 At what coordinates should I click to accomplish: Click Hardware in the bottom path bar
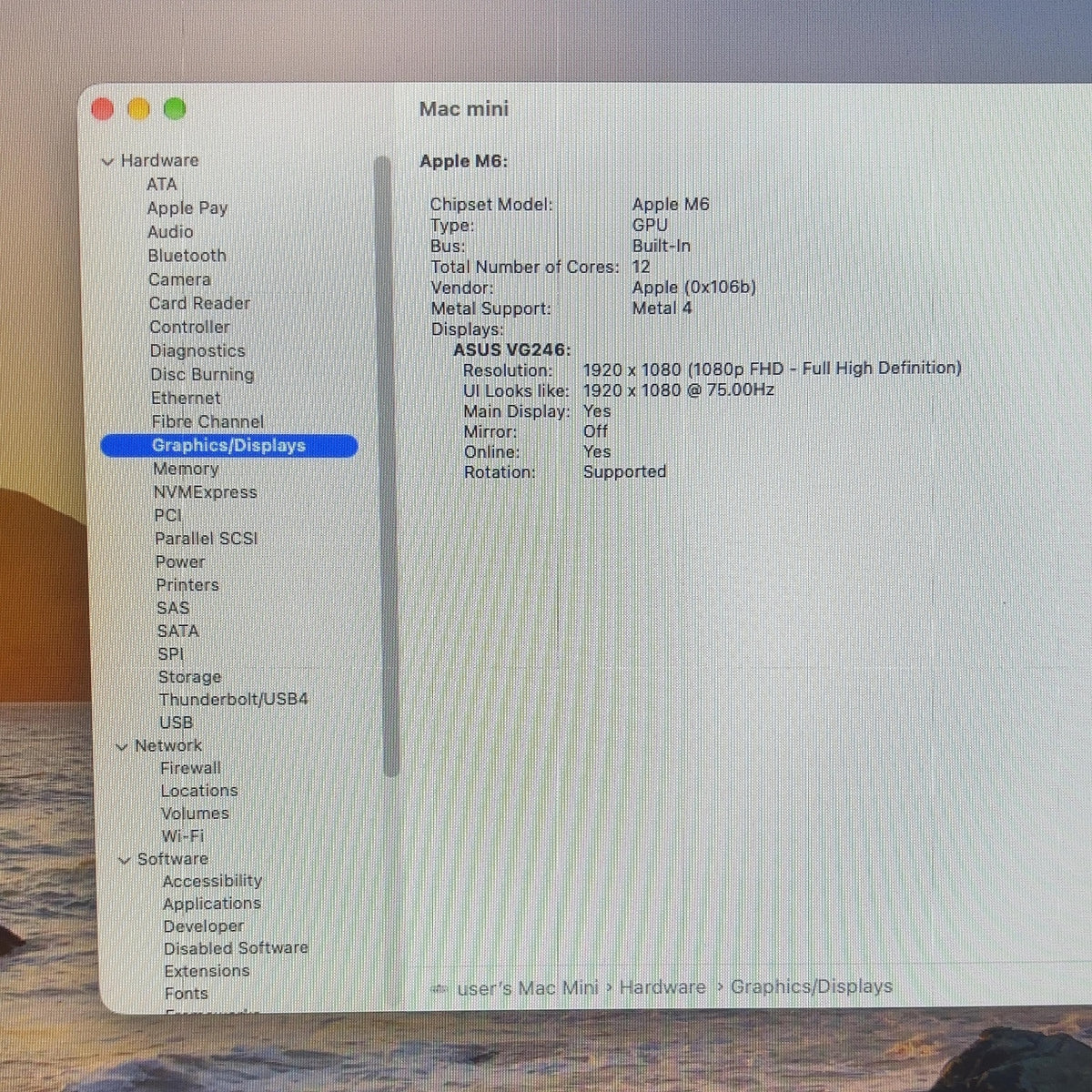pos(662,987)
